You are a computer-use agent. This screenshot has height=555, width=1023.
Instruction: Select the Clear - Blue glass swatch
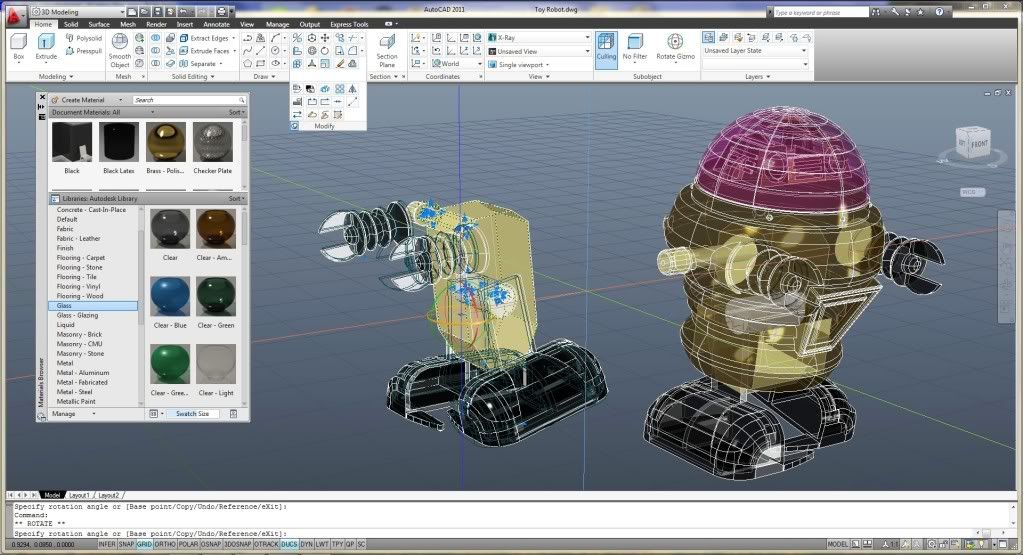[x=170, y=297]
